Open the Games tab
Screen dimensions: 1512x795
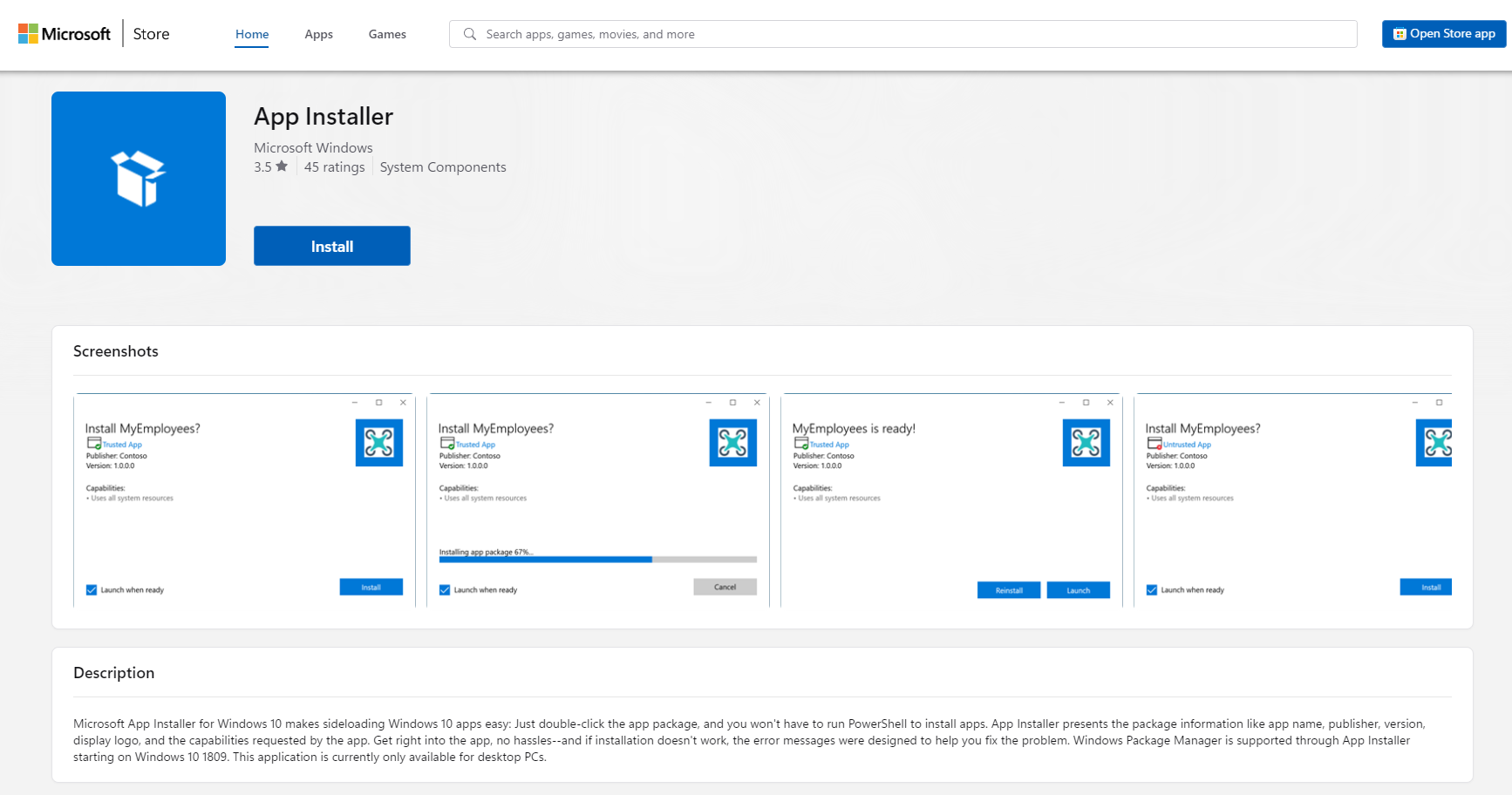tap(387, 34)
